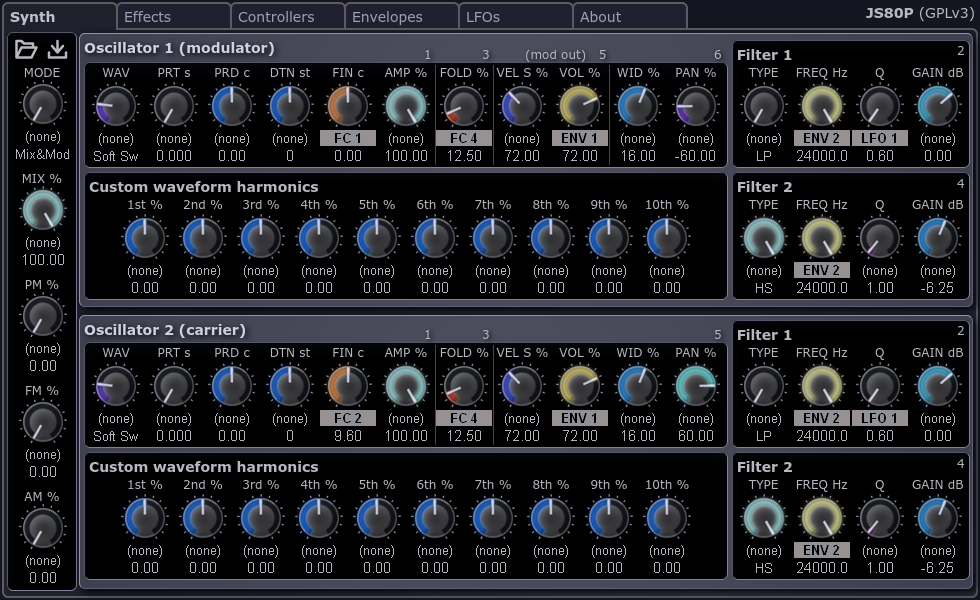Click Oscillator 2 WAV waveform knob

[x=116, y=386]
